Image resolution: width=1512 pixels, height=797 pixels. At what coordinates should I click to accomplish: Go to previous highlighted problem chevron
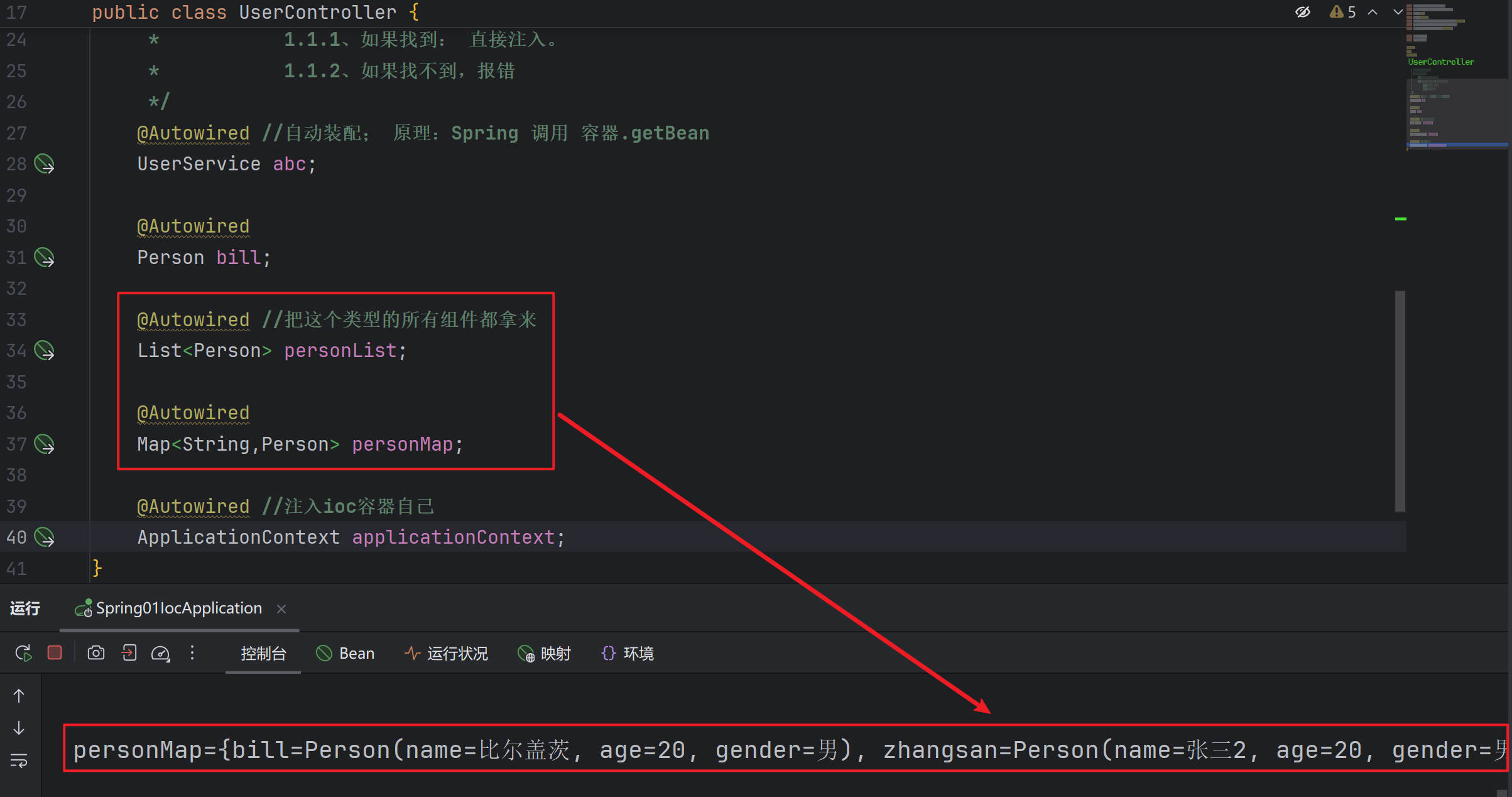[x=1373, y=12]
